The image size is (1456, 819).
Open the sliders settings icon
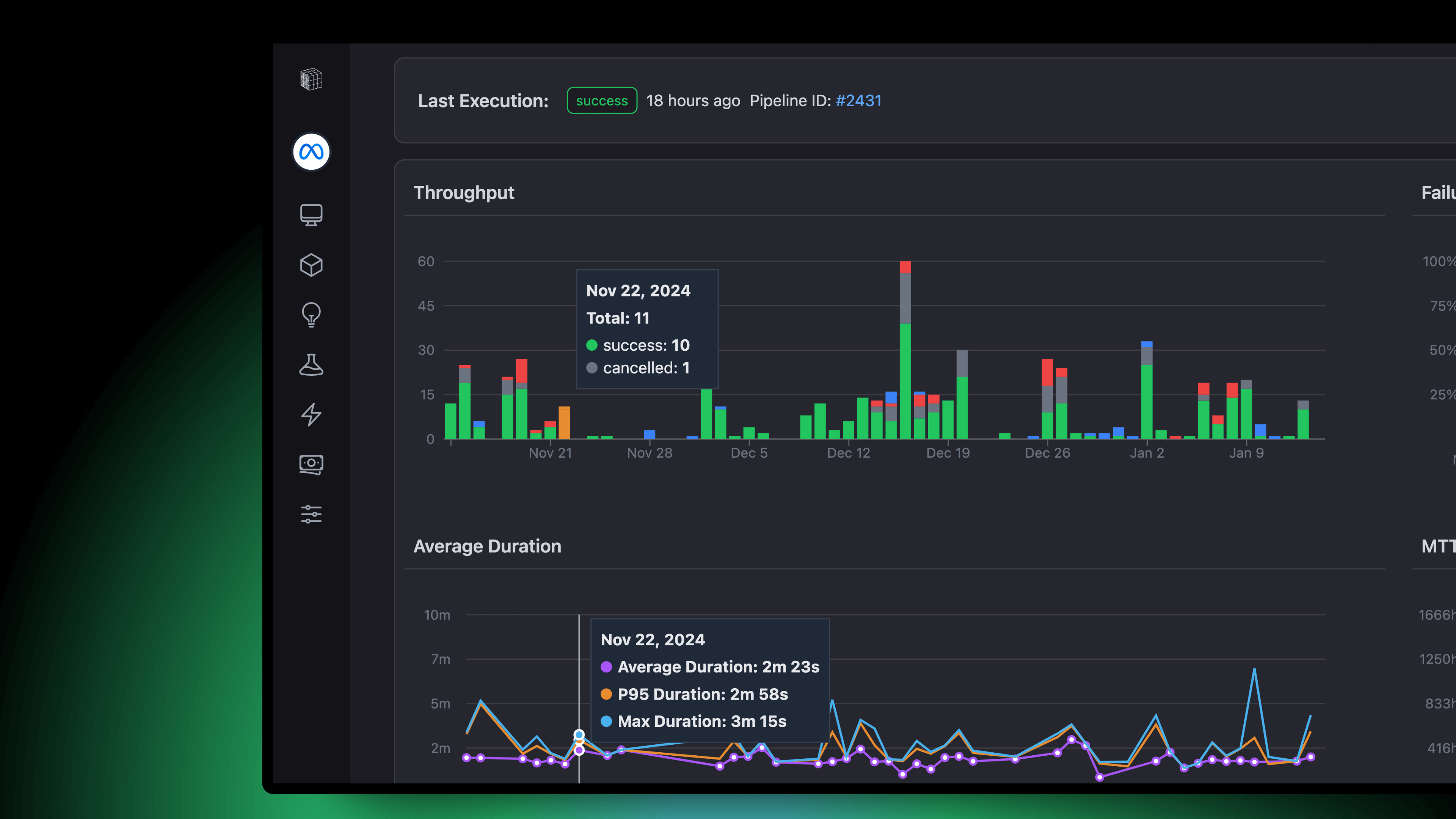[x=311, y=515]
